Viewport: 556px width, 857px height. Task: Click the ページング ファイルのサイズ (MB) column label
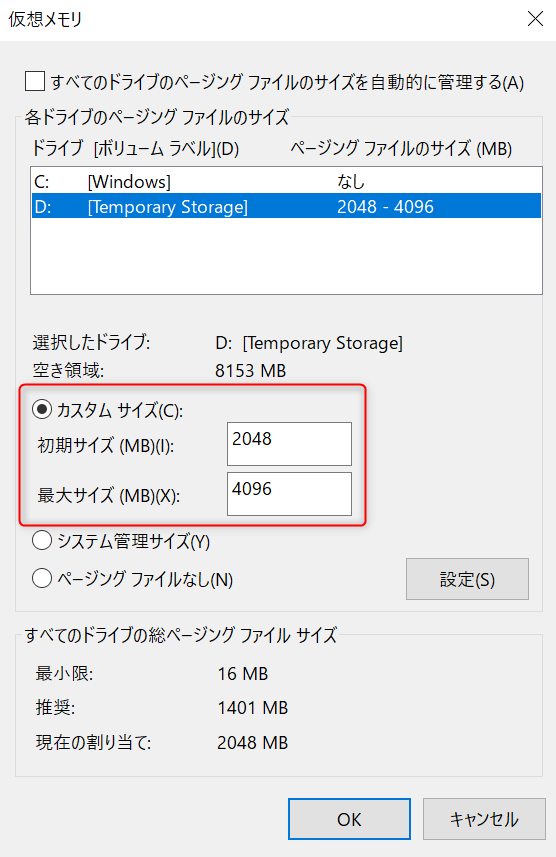click(401, 148)
